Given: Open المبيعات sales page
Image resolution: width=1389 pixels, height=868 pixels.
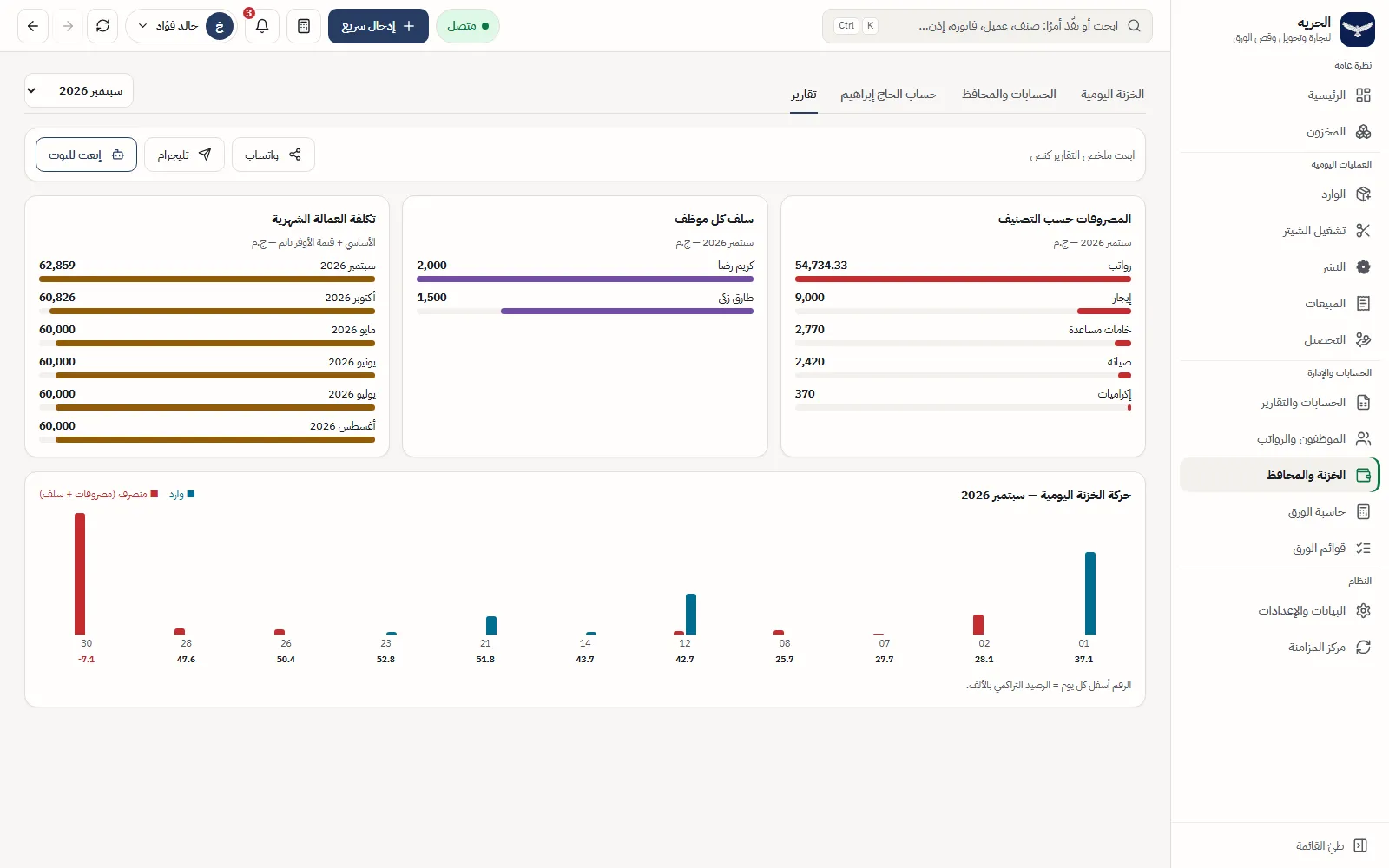Looking at the screenshot, I should [x=1280, y=304].
